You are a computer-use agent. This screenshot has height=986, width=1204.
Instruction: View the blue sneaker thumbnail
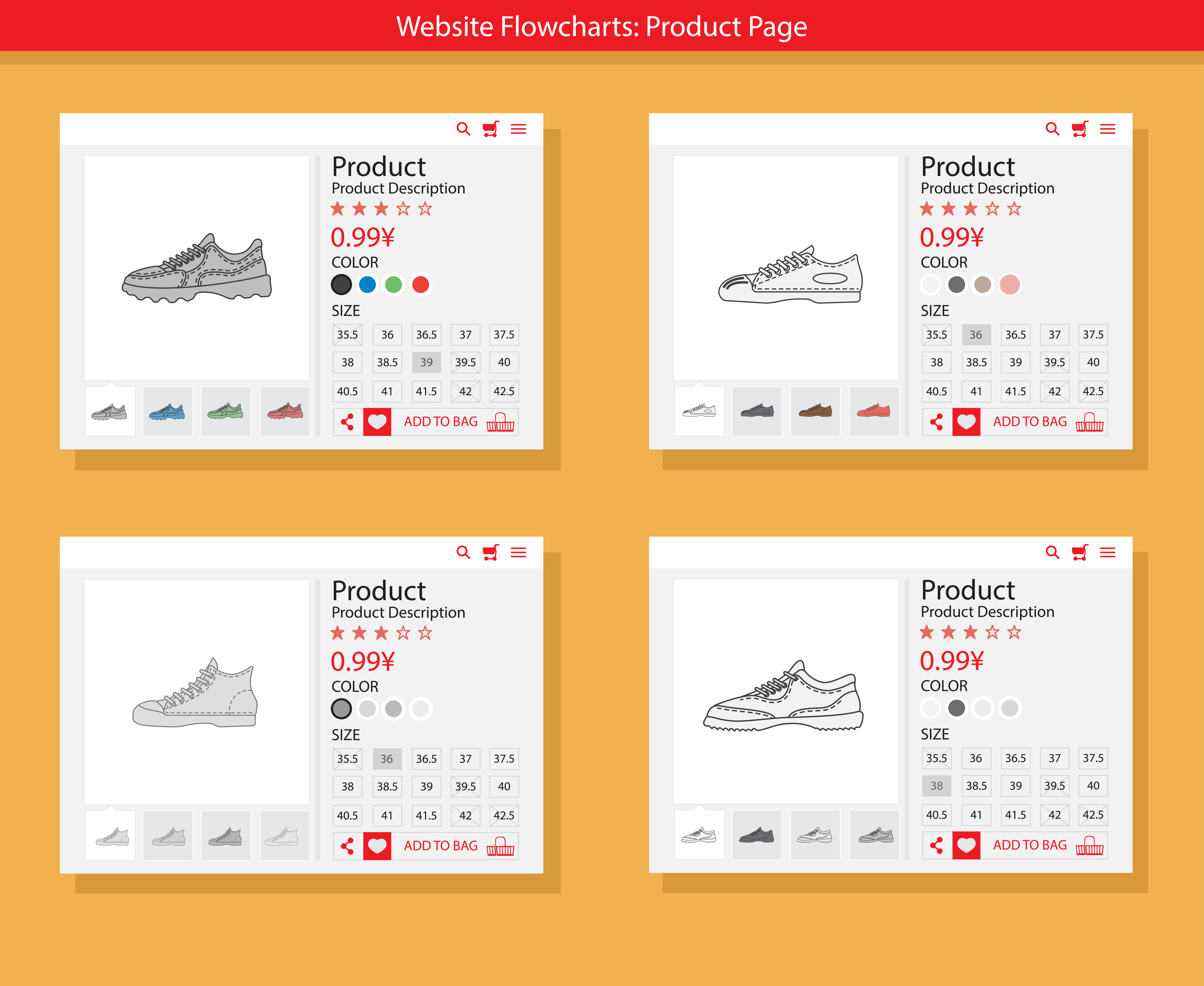pos(168,411)
